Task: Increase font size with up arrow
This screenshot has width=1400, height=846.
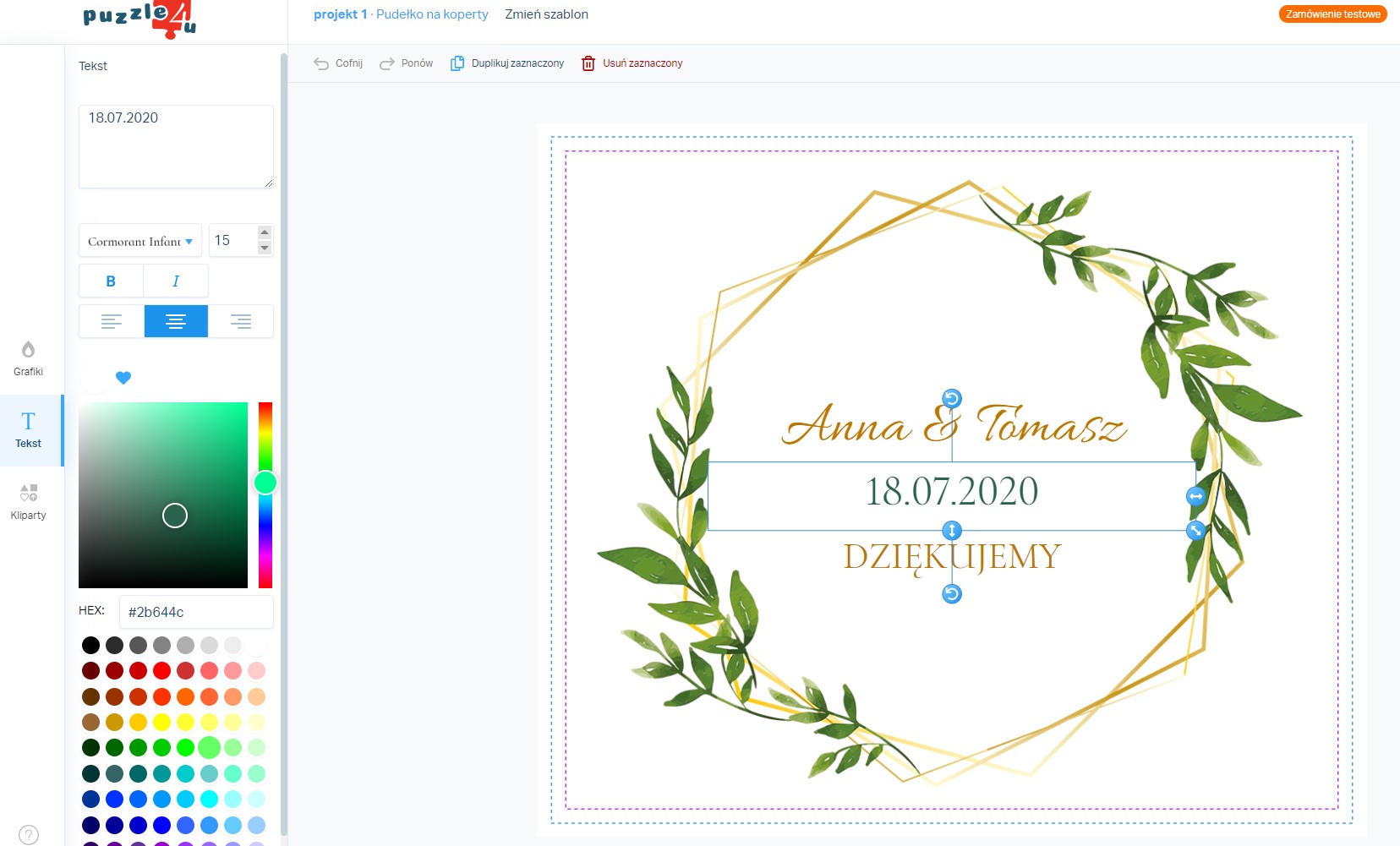Action: [x=265, y=232]
